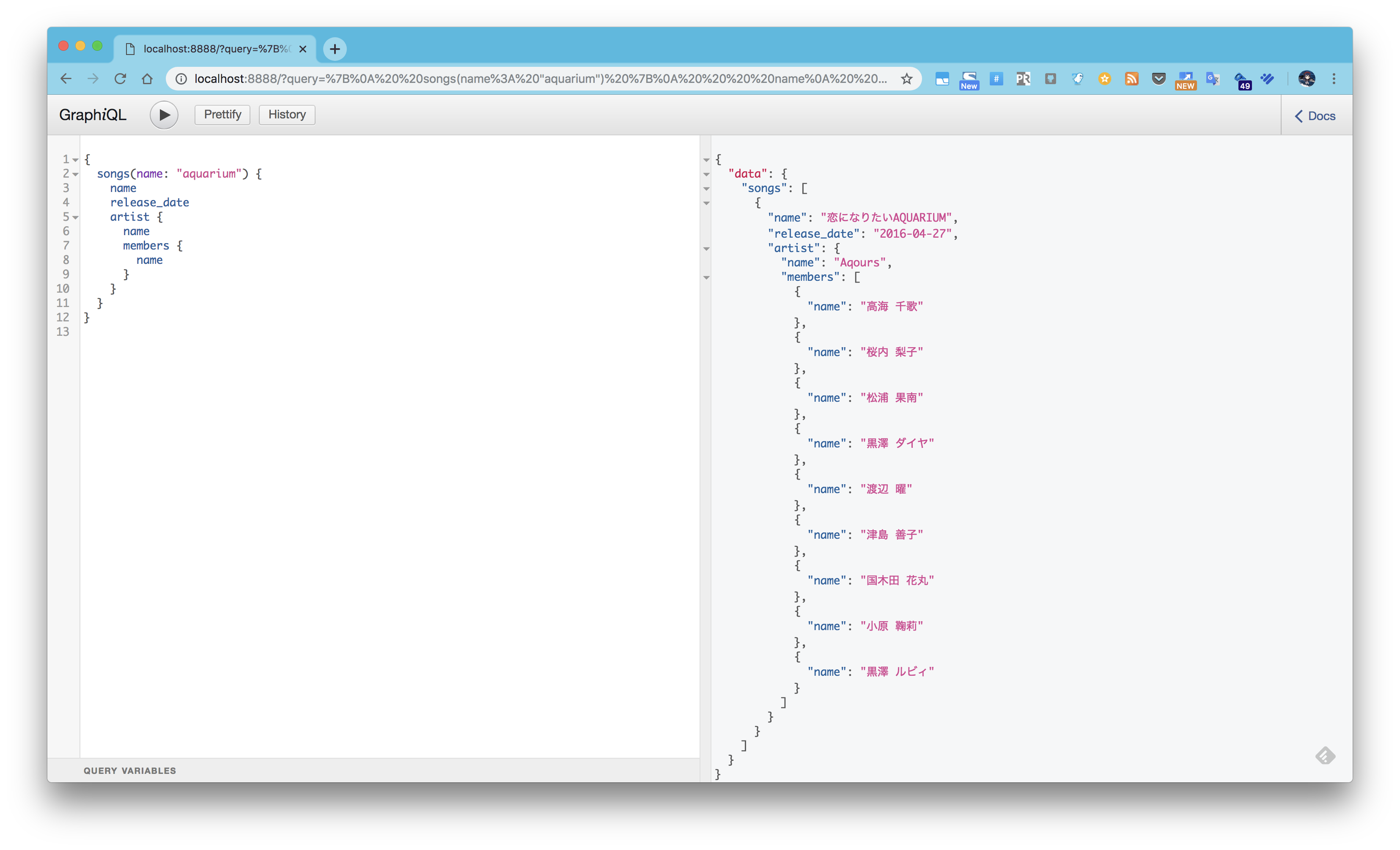The width and height of the screenshot is (1400, 850).
Task: Click Prettify to format the query
Action: [222, 114]
